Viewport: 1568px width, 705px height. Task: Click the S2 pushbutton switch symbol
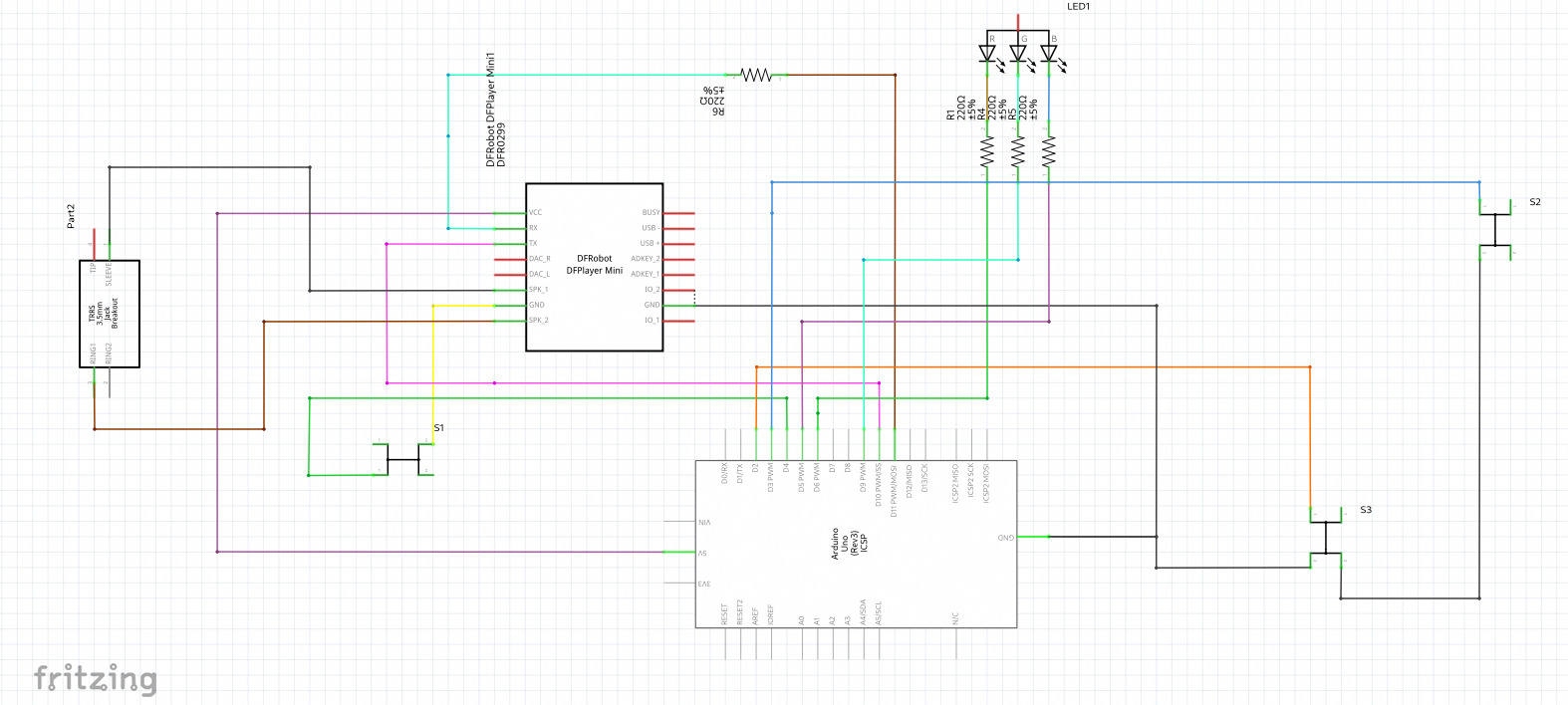tap(1495, 229)
